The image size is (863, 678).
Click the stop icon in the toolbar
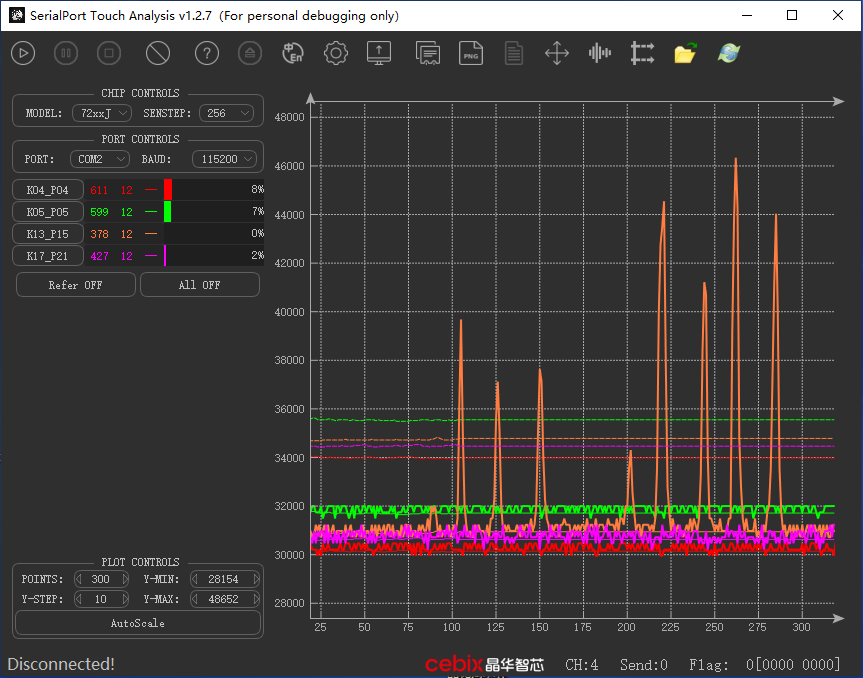[x=109, y=53]
